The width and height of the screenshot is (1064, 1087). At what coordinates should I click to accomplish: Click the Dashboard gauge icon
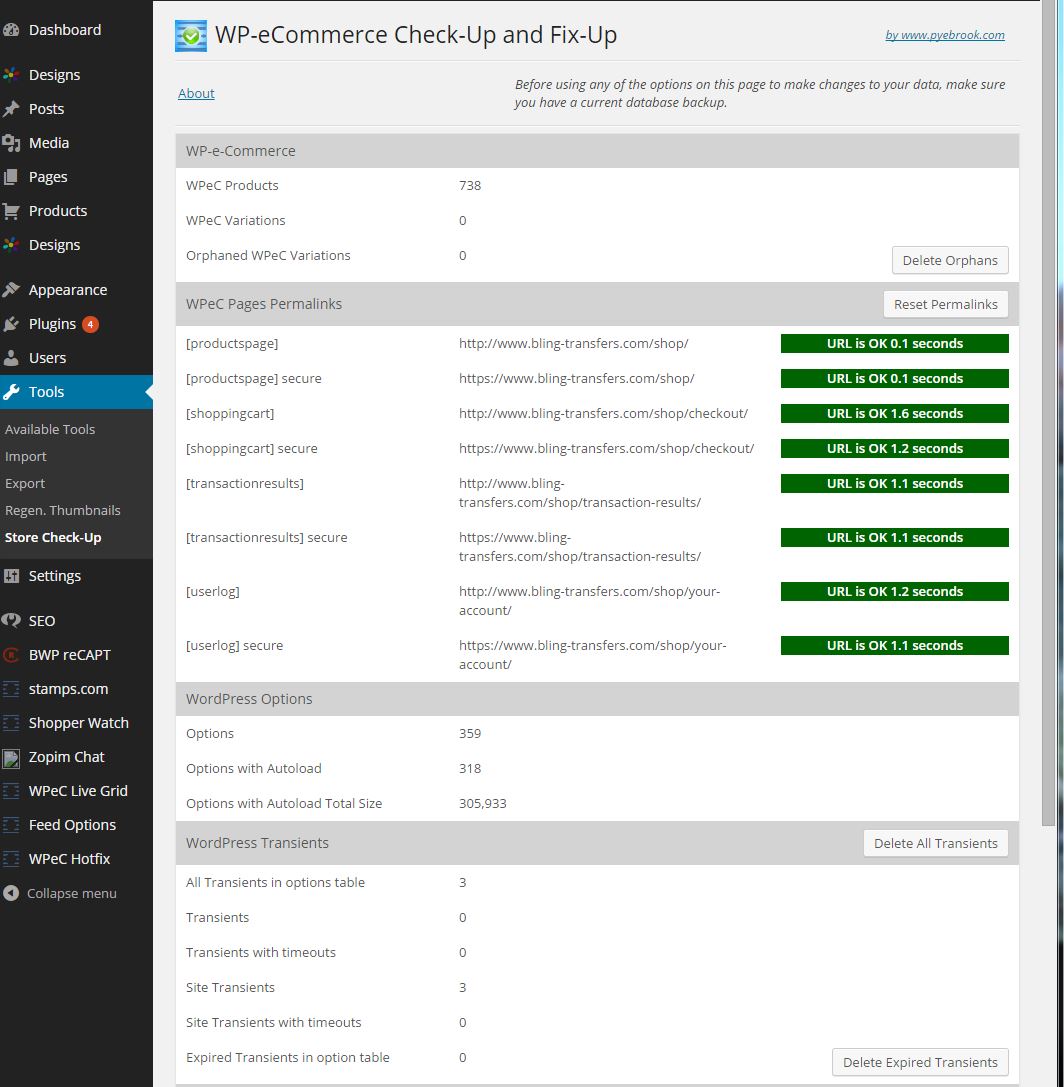click(11, 30)
